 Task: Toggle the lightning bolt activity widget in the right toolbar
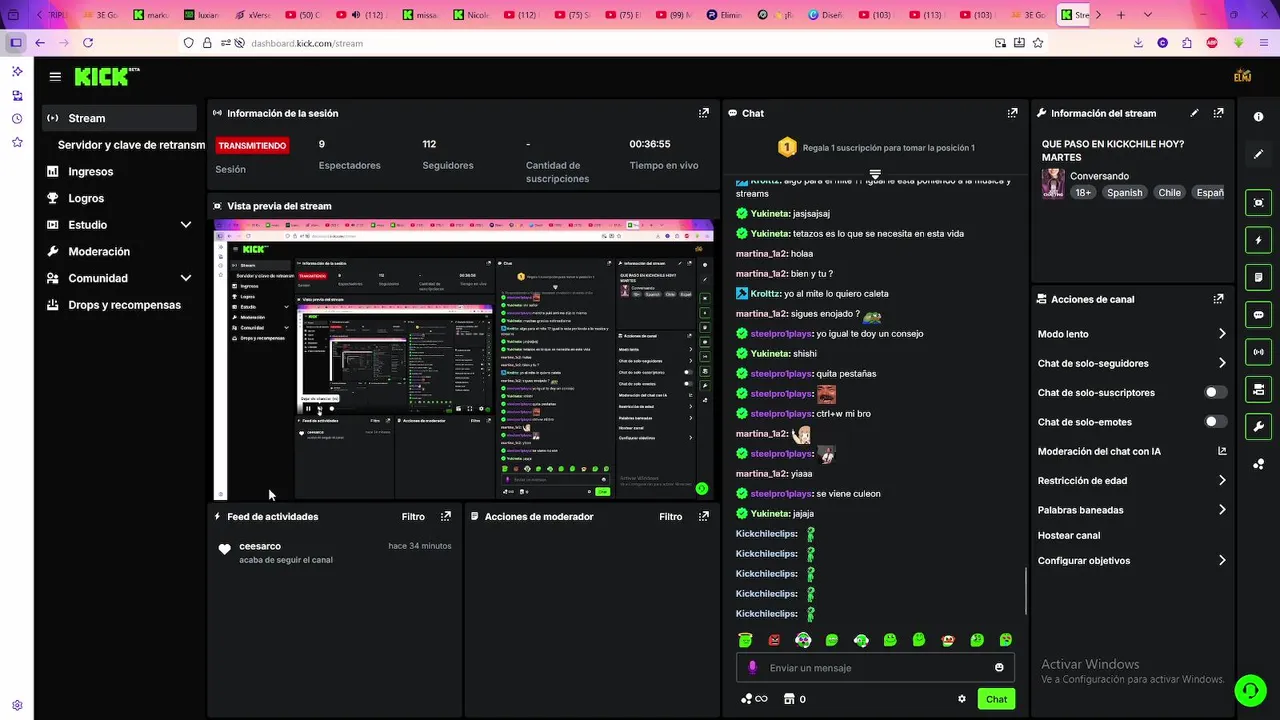(1258, 240)
